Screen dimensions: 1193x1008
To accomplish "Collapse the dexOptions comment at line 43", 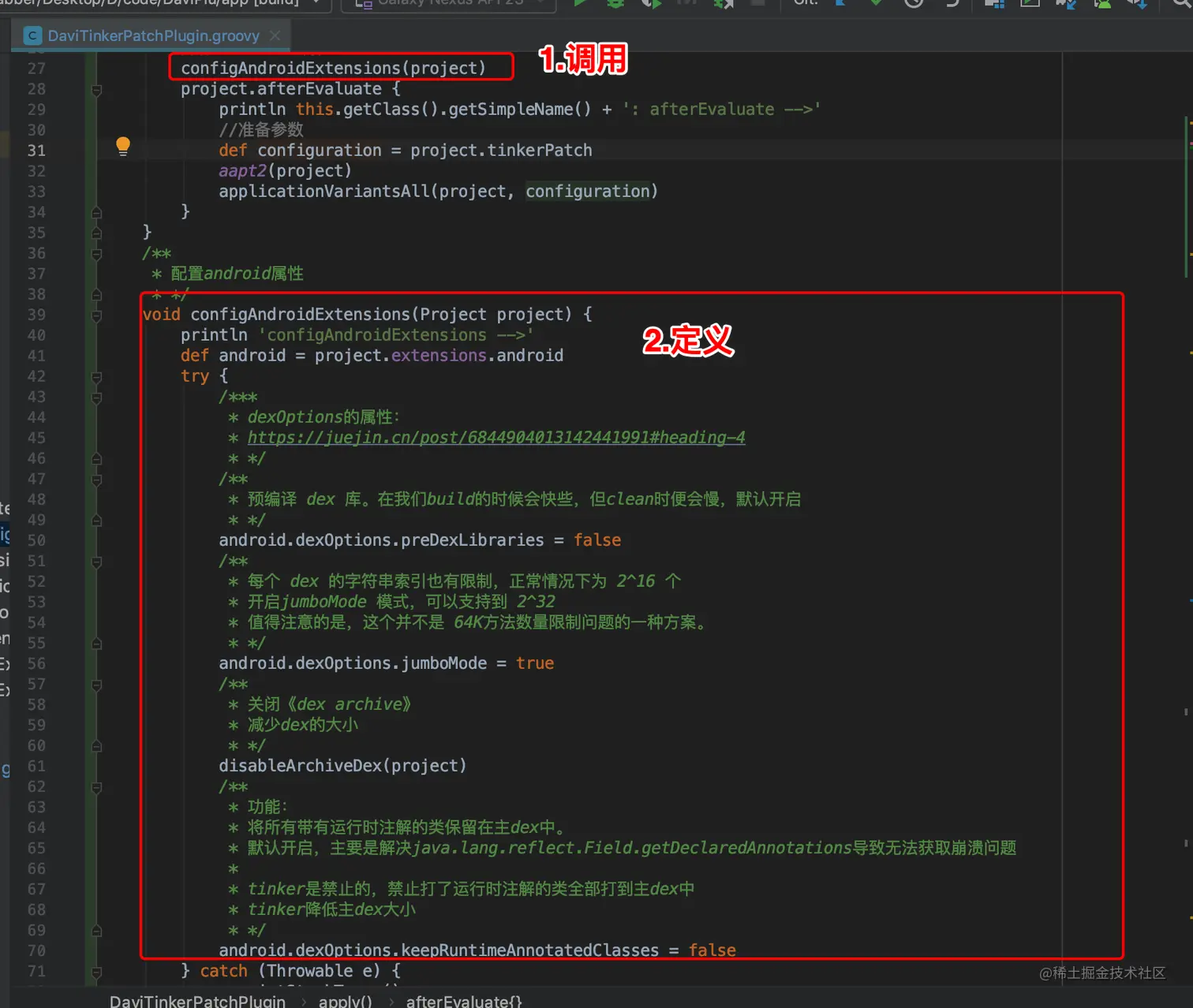I will click(96, 398).
